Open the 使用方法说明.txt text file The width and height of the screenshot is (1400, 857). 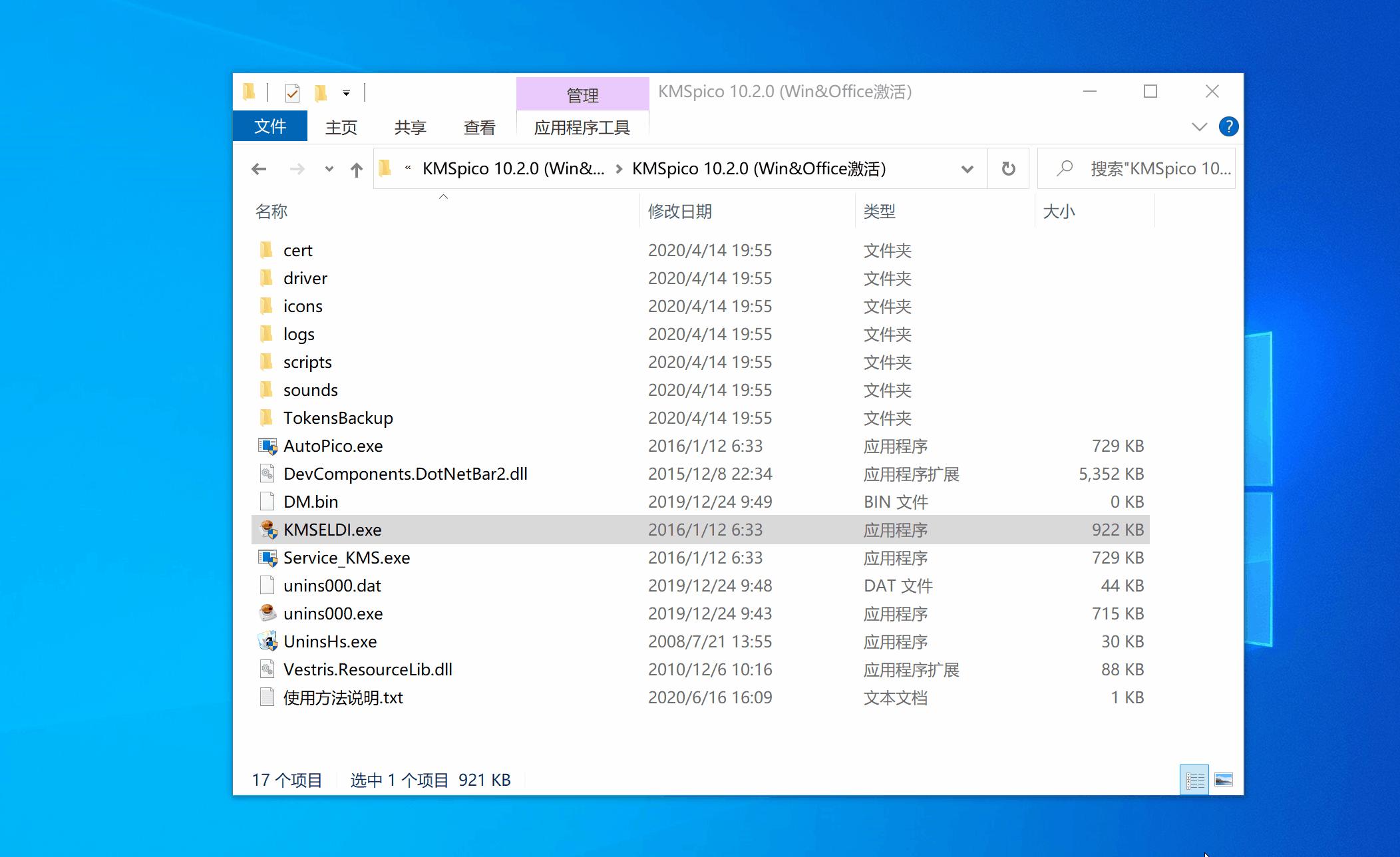tap(343, 697)
